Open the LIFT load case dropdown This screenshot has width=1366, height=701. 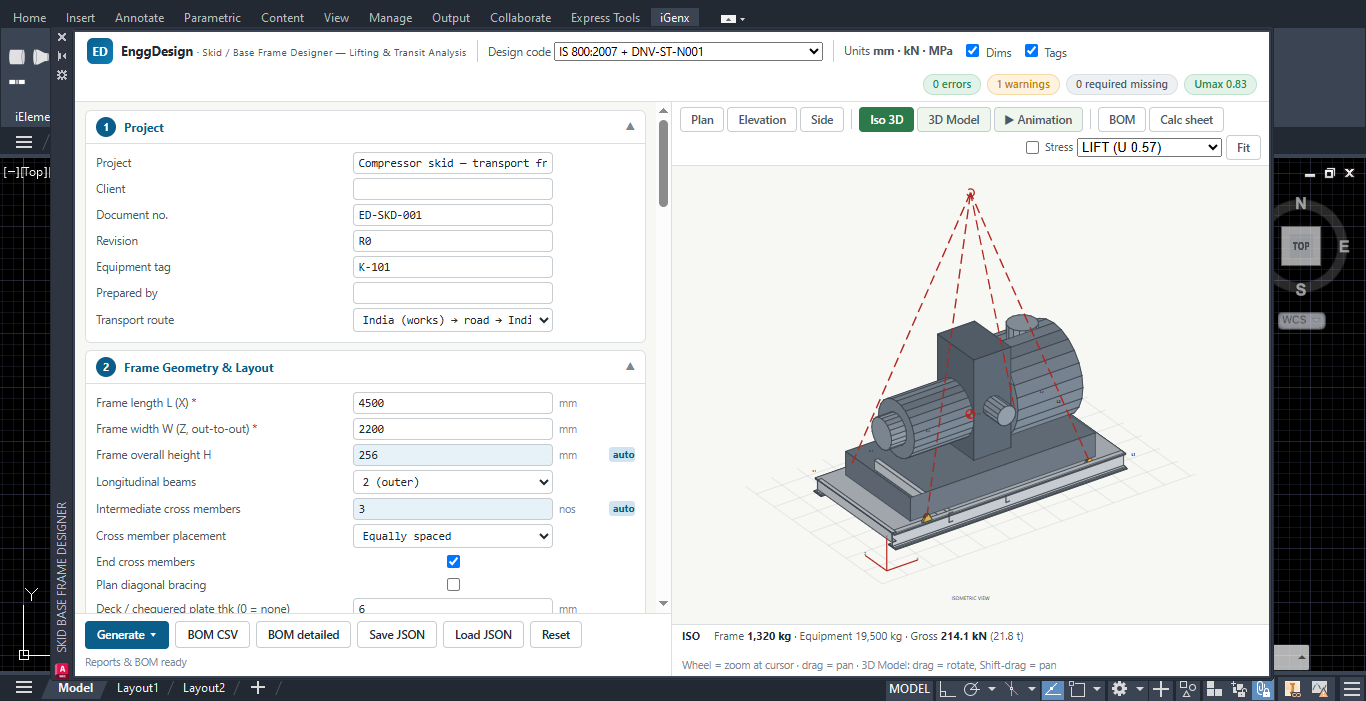(1149, 147)
